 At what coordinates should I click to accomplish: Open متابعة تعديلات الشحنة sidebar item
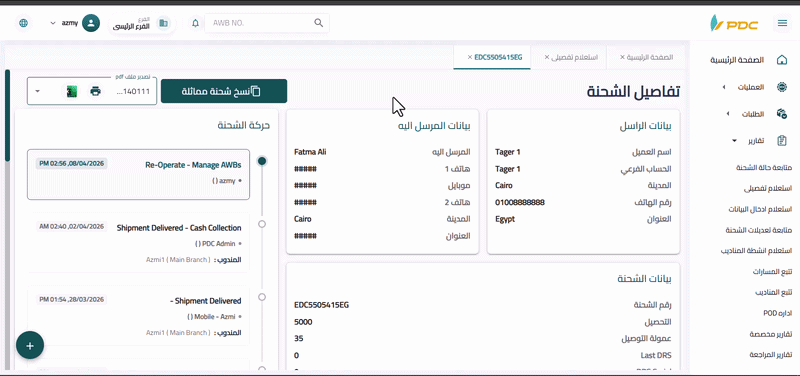[759, 230]
